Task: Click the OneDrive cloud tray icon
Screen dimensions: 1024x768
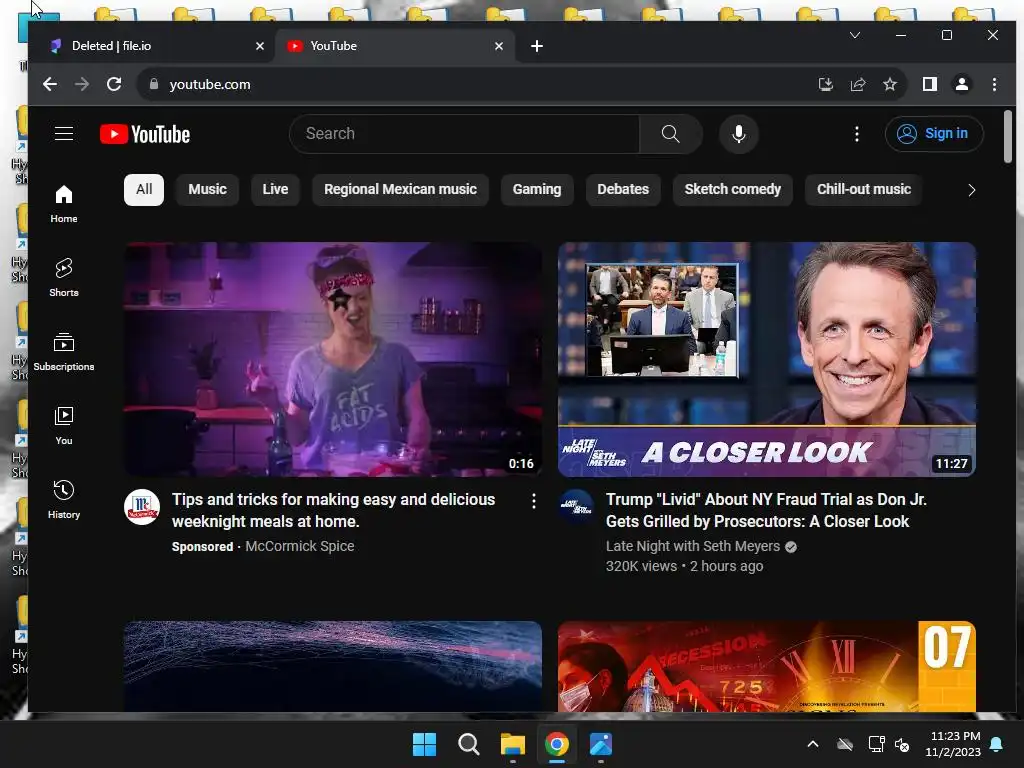Action: click(x=845, y=744)
